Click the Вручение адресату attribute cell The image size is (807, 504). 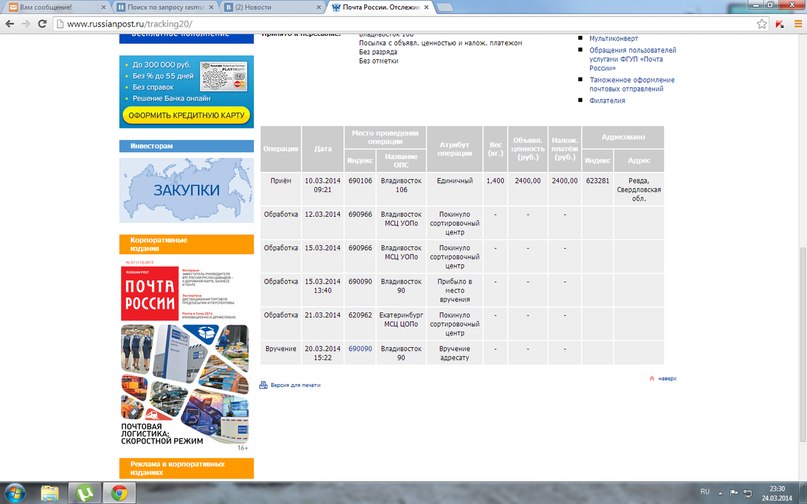click(x=454, y=353)
